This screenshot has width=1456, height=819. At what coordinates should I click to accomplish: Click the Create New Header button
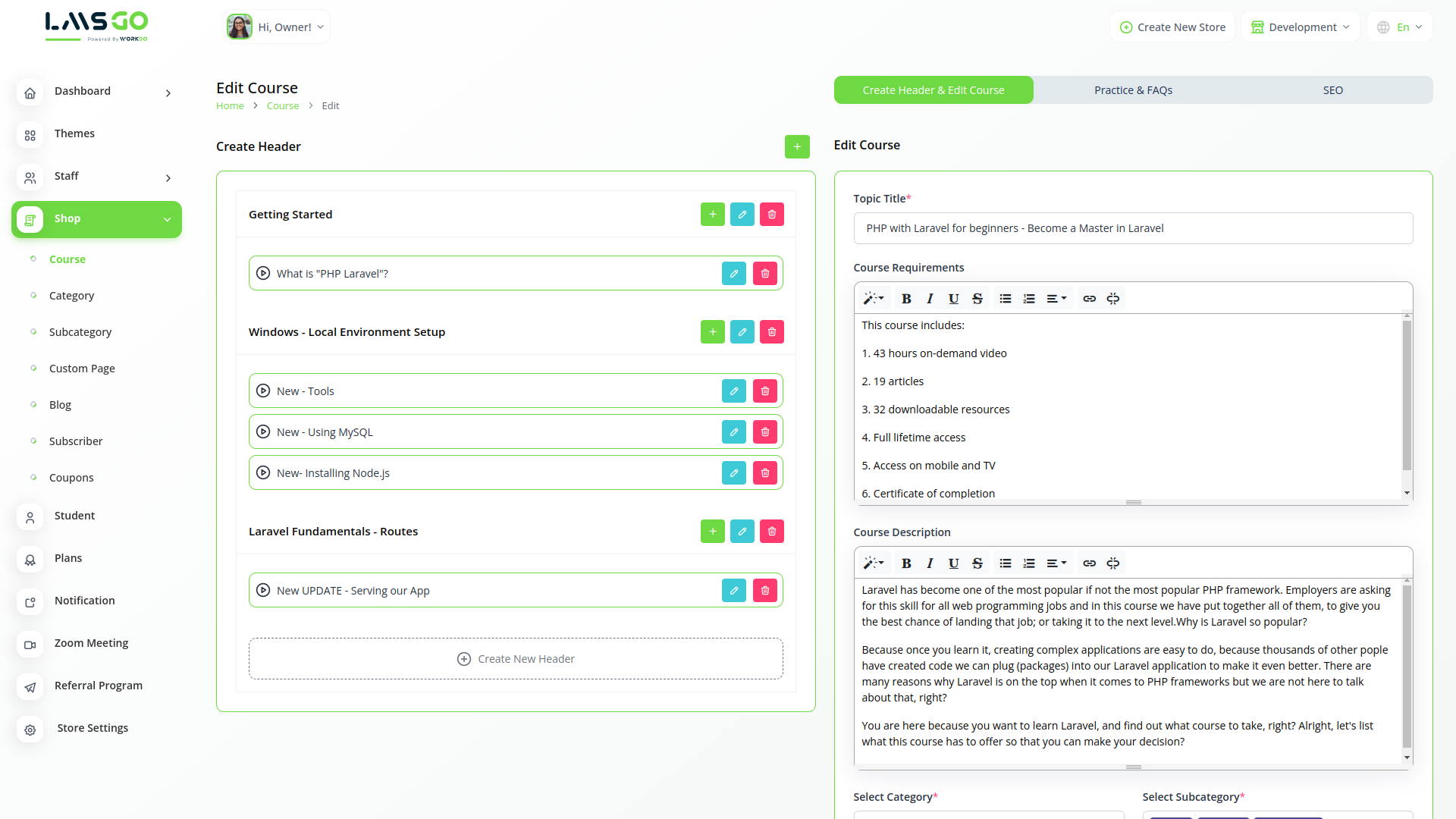516,659
